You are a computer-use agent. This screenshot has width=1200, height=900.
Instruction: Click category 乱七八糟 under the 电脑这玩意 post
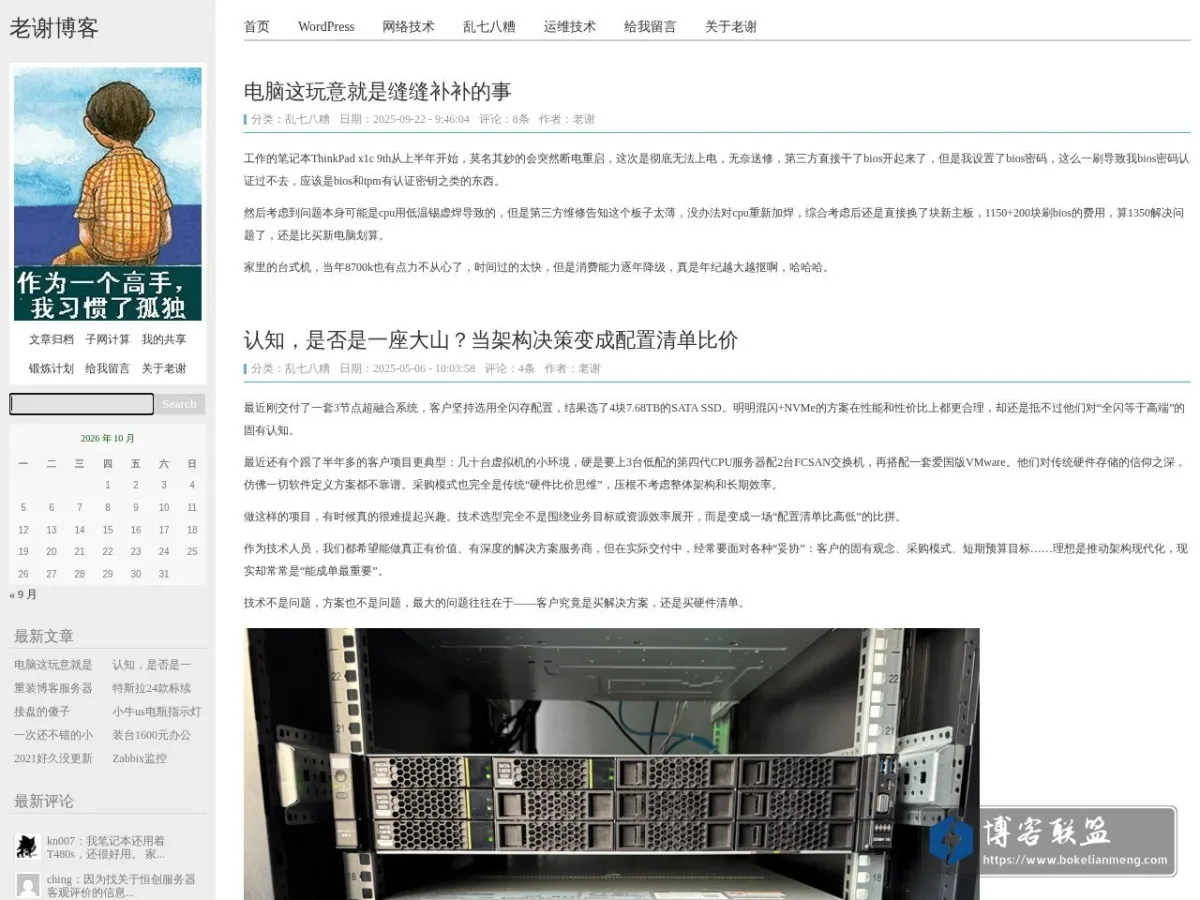(307, 119)
